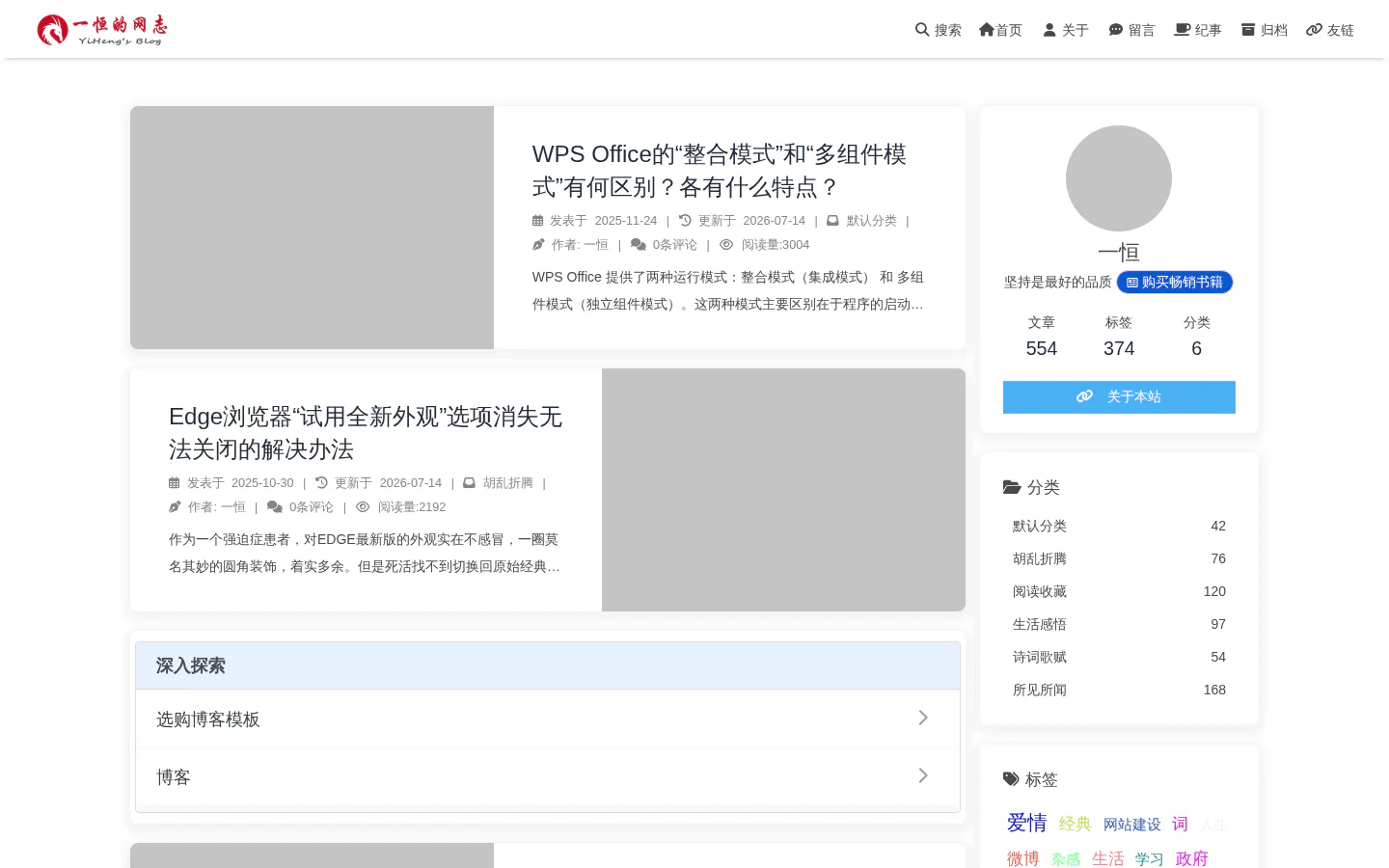This screenshot has height=868, width=1389.
Task: Open the 默认分类 category in sidebar
Action: (x=1119, y=526)
